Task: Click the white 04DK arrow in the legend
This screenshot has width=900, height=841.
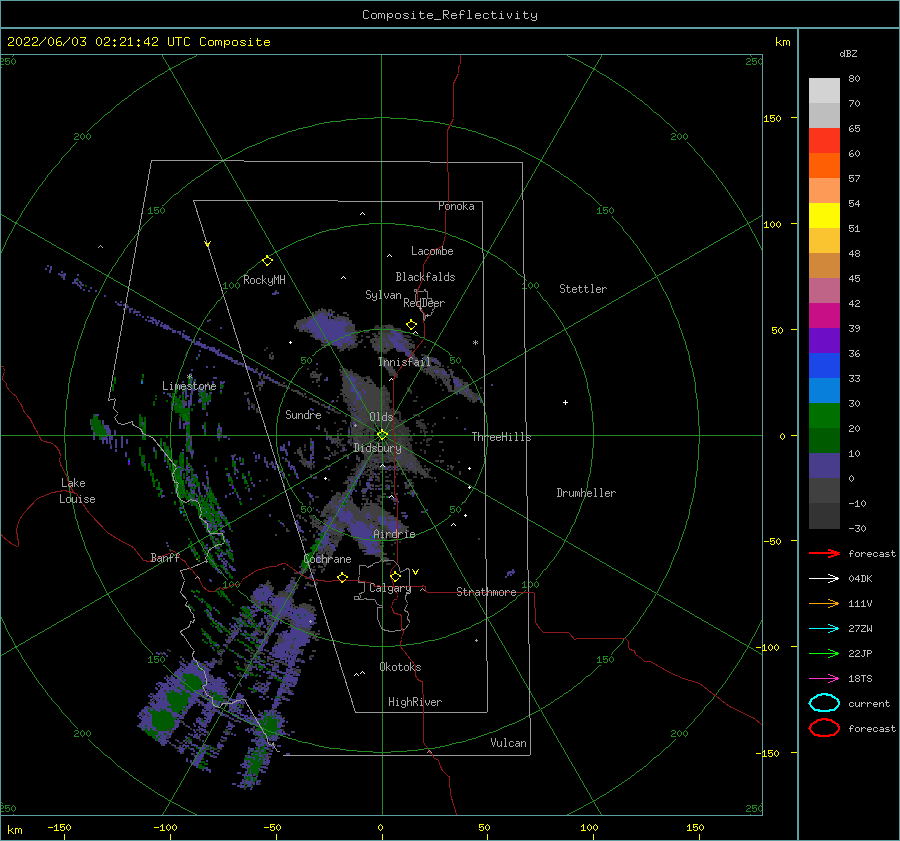Action: (x=824, y=579)
